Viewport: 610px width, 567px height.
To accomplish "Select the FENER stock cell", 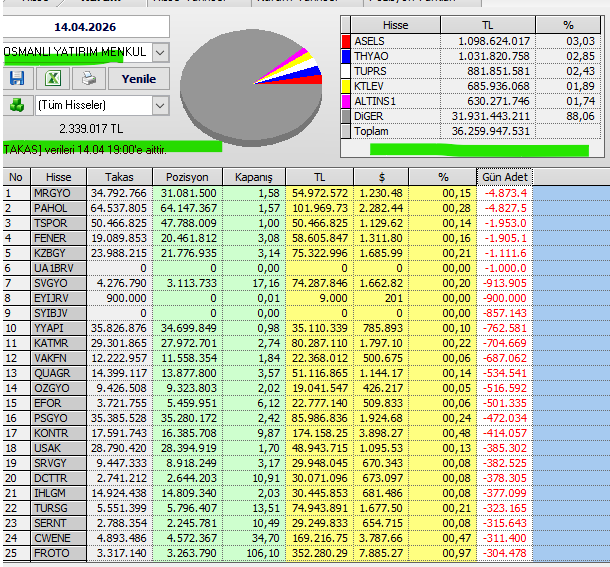I will (x=58, y=238).
